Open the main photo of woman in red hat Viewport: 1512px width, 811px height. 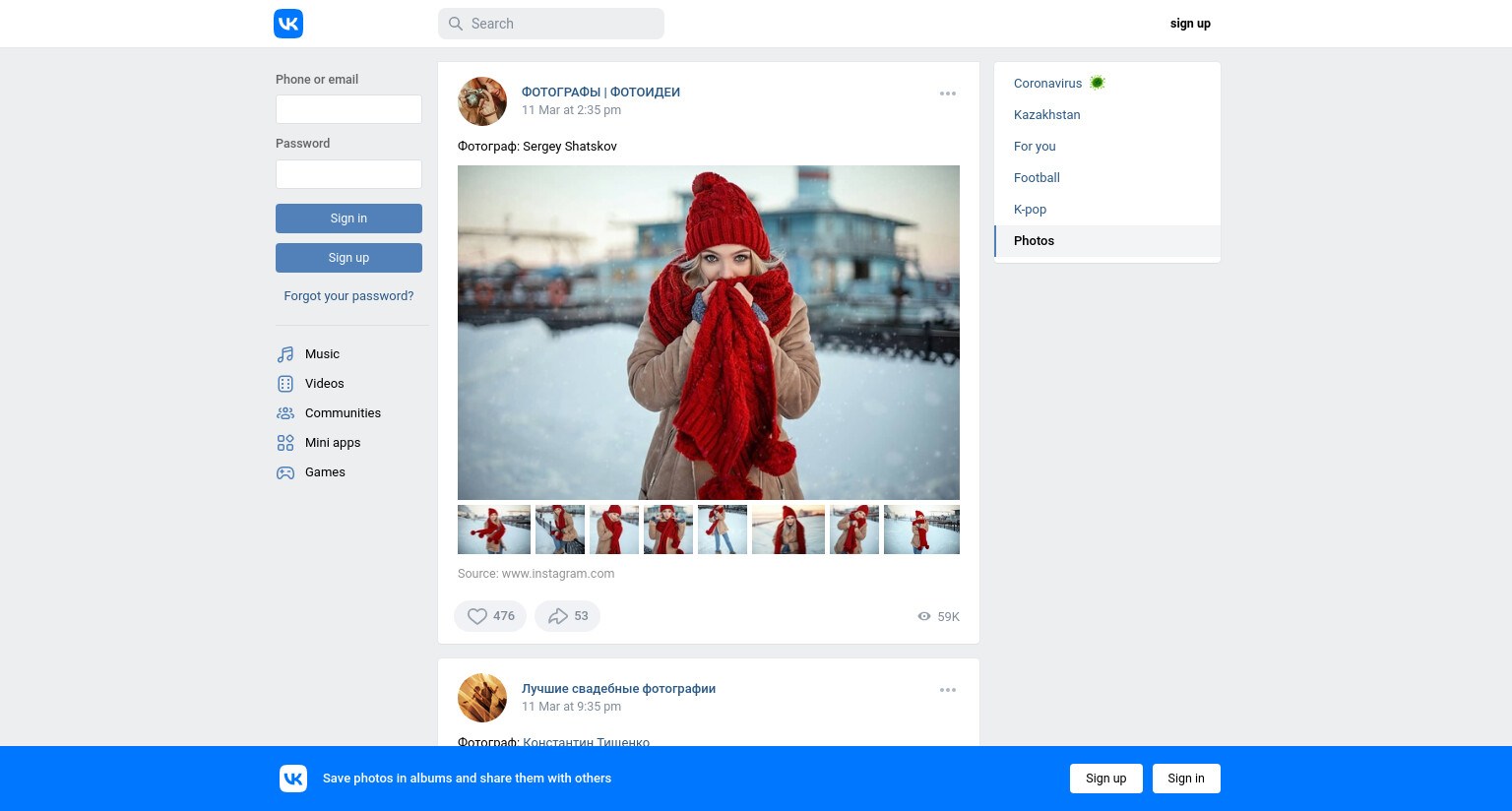coord(709,333)
